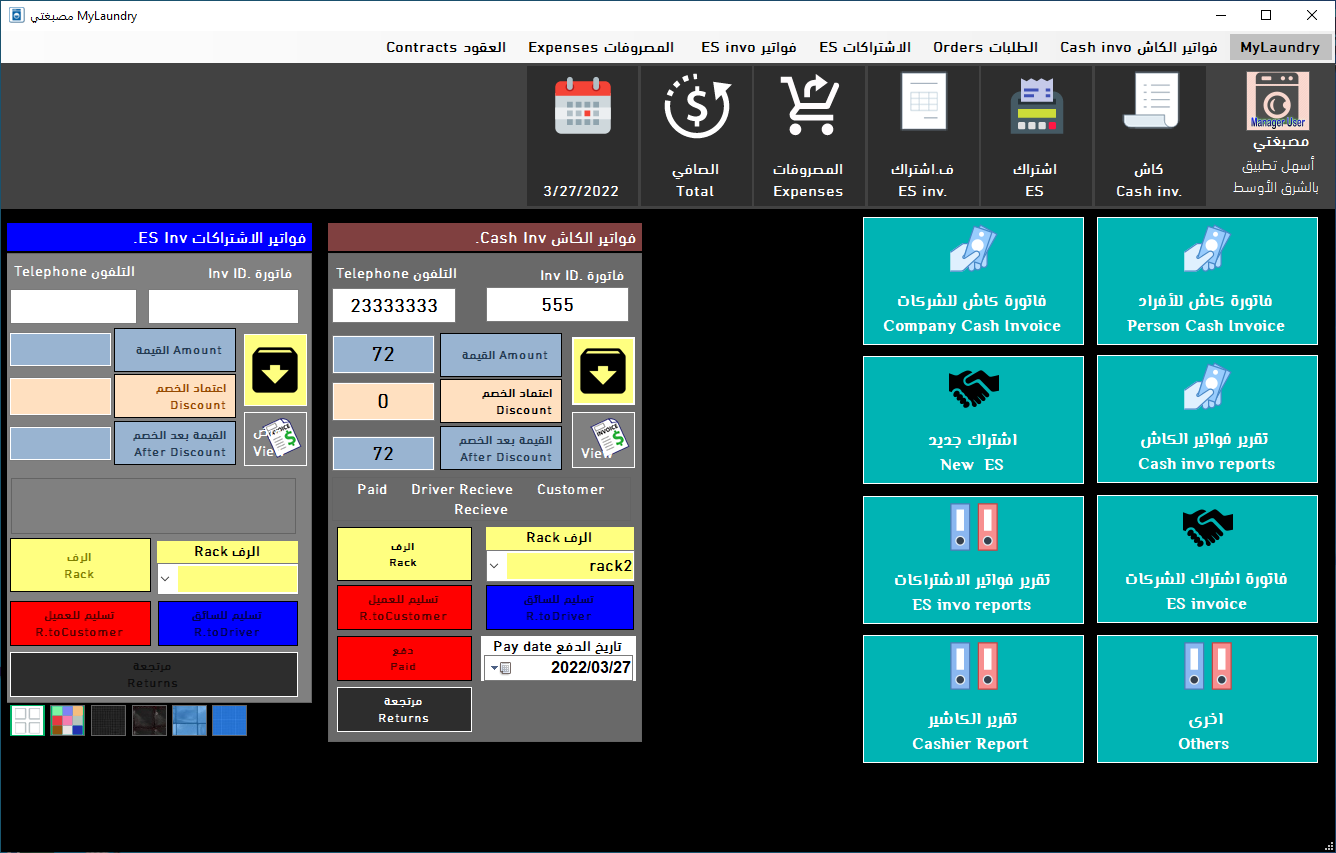Click the View invoice icon in ES Inv panel
Screen dimensions: 1336x853
pyautogui.click(x=275, y=438)
